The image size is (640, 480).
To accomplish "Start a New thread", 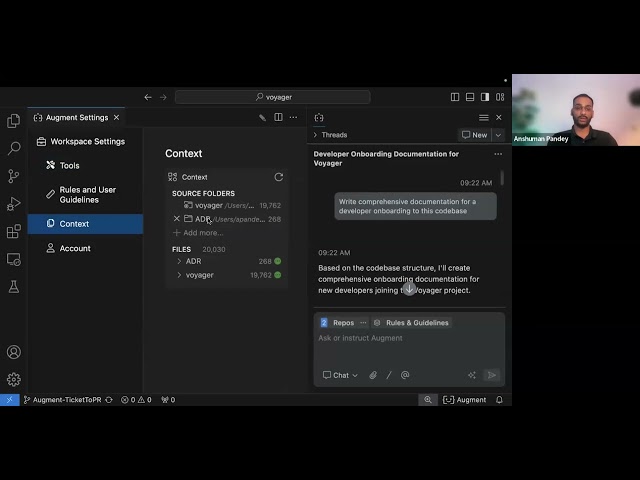I will [x=474, y=135].
